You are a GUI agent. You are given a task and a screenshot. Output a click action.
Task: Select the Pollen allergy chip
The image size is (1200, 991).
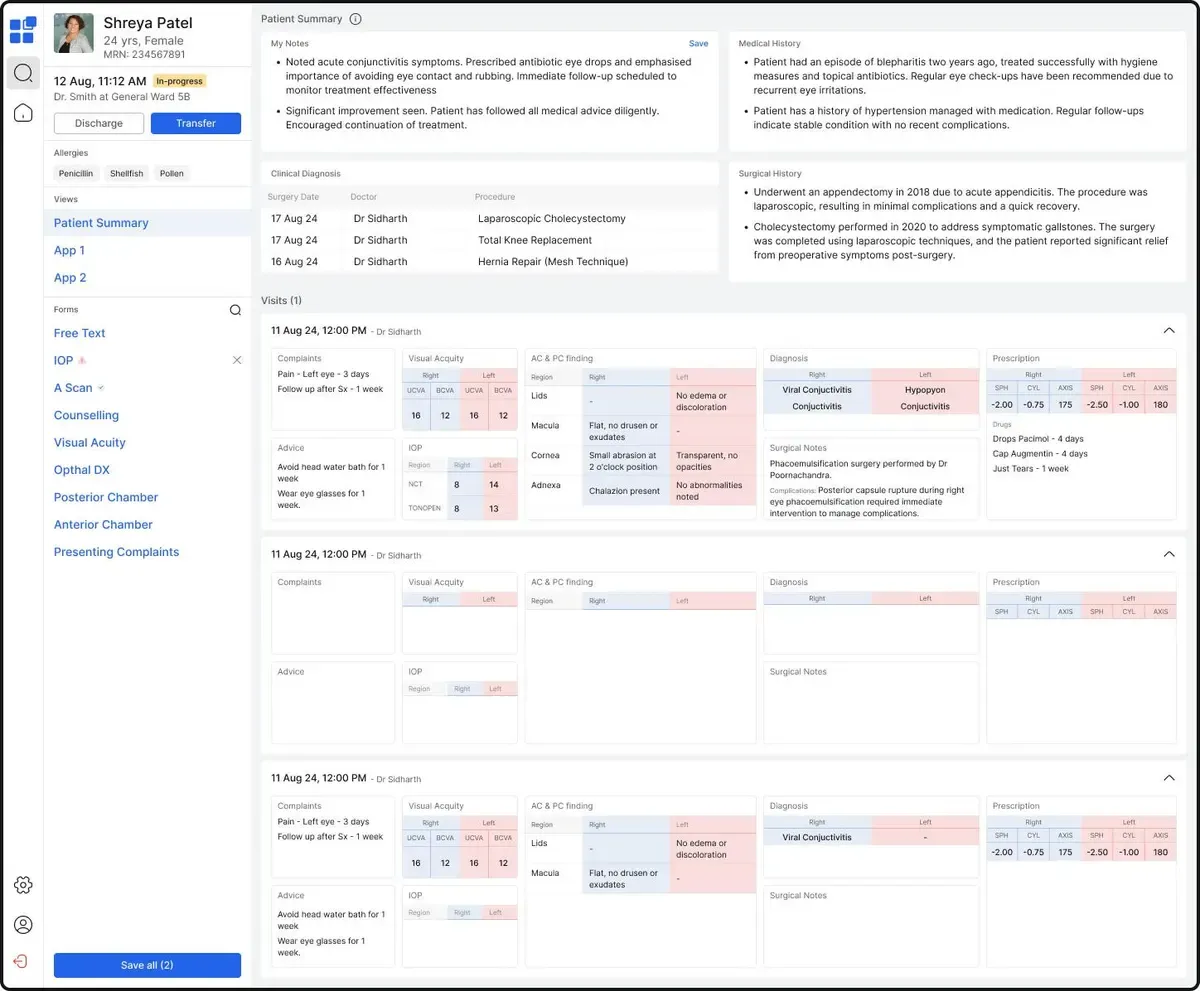pos(171,173)
